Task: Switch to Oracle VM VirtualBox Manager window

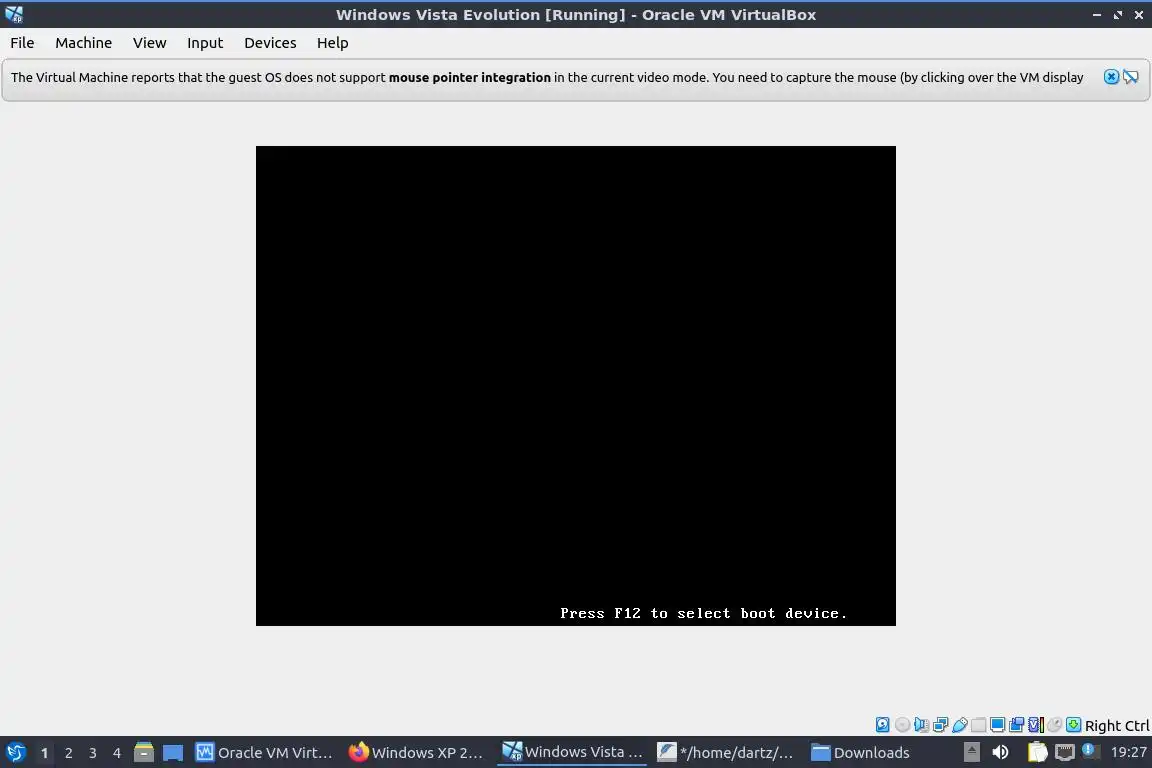Action: coord(264,753)
